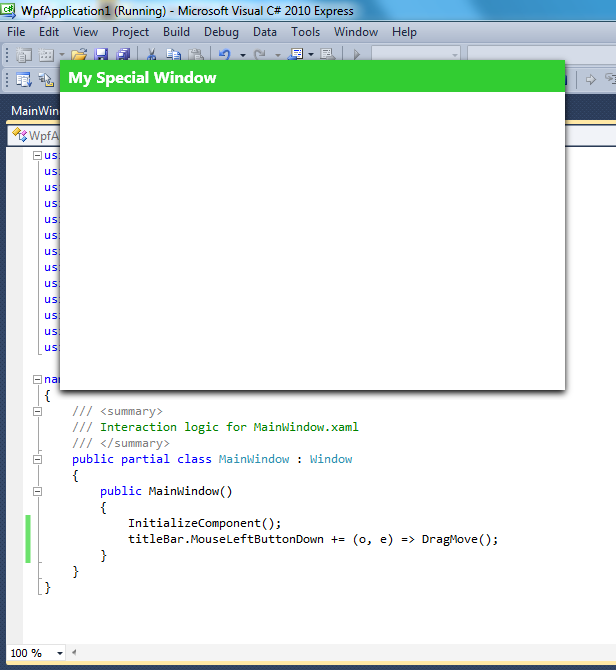616x670 pixels.
Task: Click the Save All icon
Action: [x=123, y=54]
